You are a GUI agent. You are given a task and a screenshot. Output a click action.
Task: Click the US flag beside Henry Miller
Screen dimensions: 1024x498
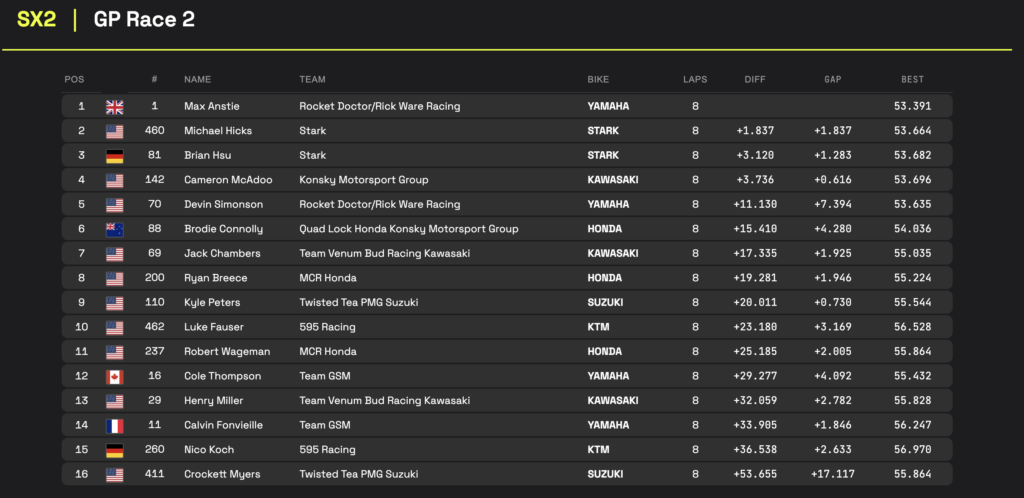pos(114,401)
